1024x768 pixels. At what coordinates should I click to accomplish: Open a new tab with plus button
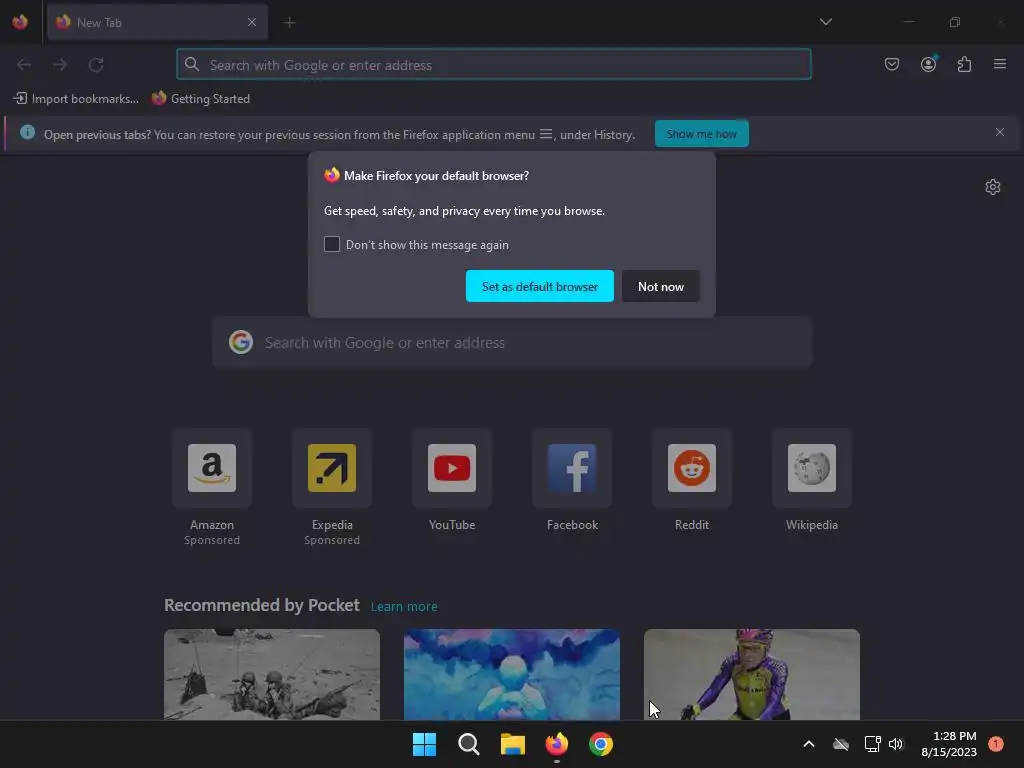coord(289,22)
